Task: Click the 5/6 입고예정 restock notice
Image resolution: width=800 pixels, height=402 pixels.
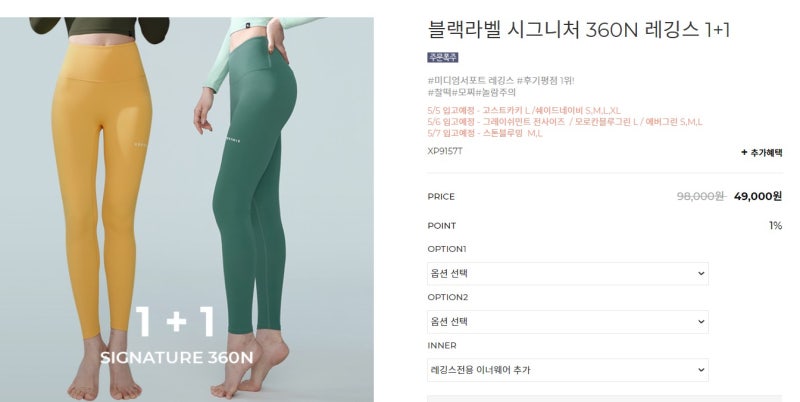Action: point(565,122)
